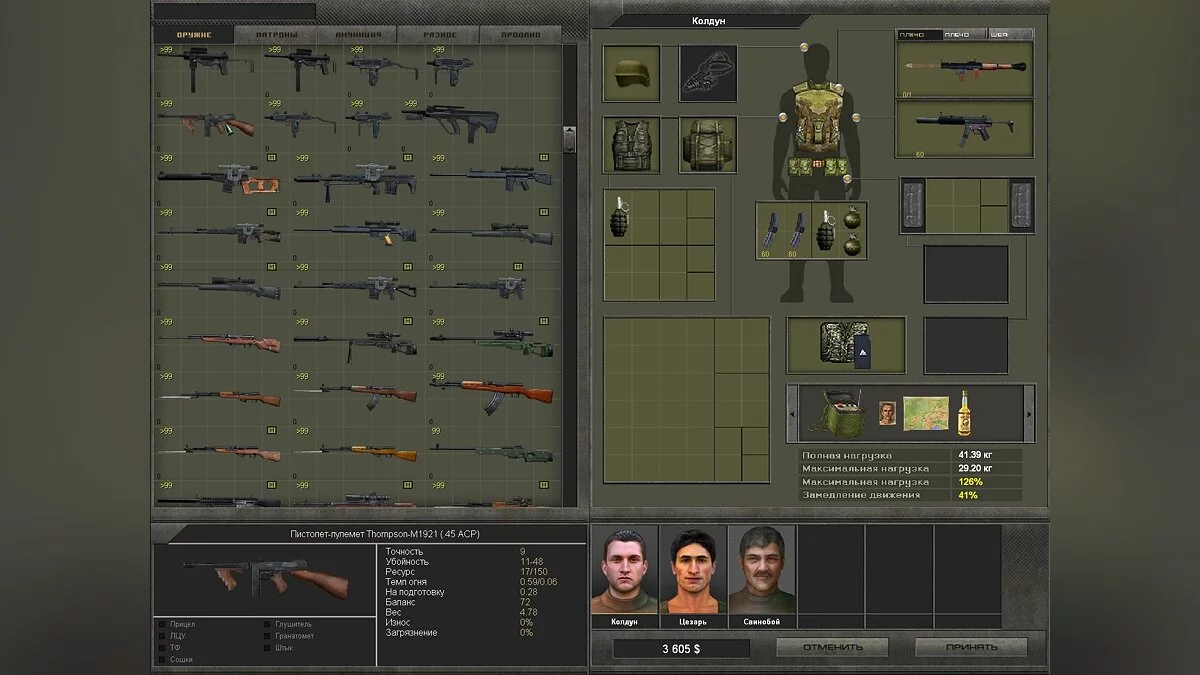Viewport: 1200px width, 675px height.
Task: Open the map item in inventory
Action: [x=924, y=413]
